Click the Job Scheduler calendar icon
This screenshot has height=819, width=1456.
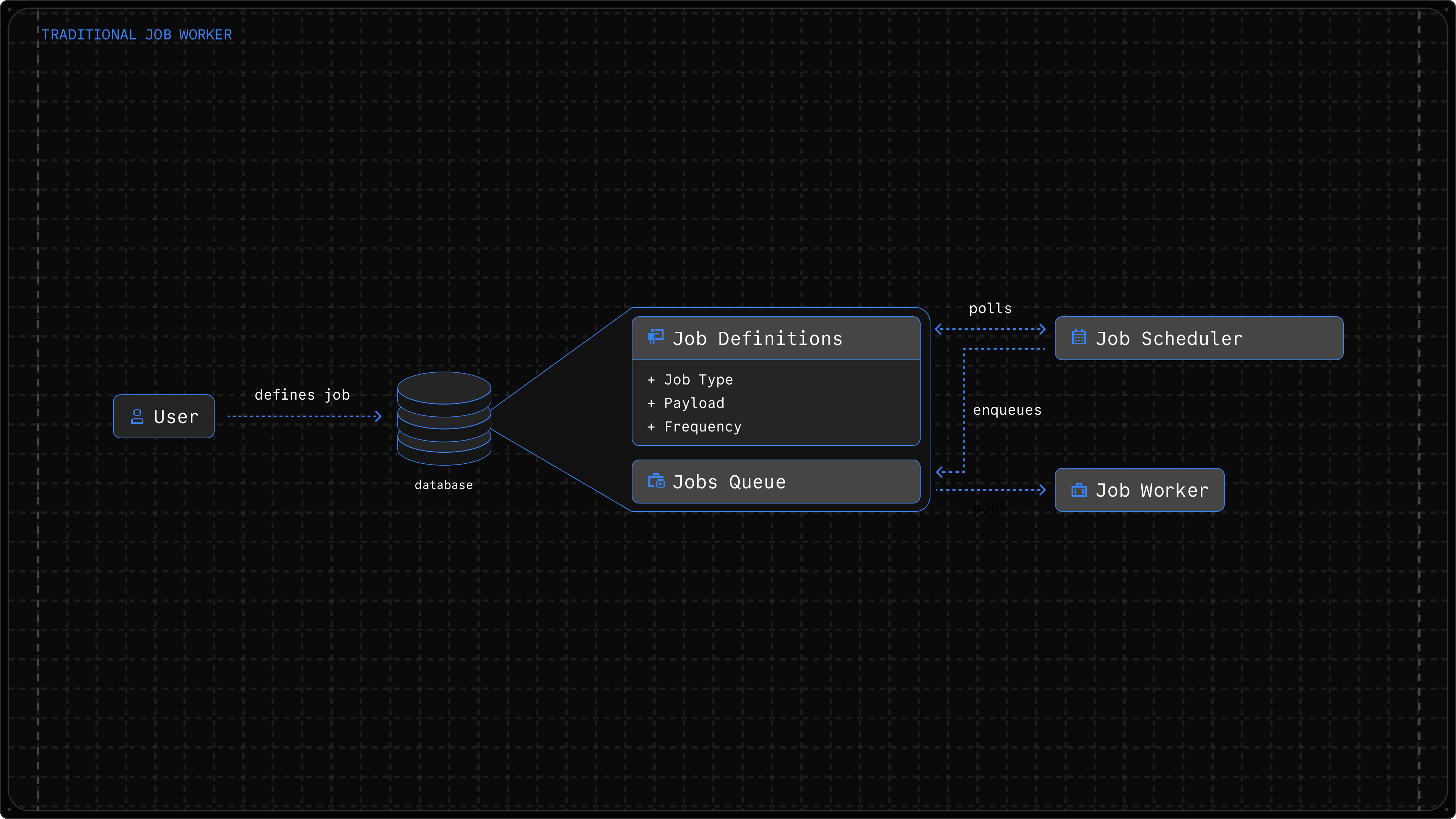(1079, 337)
